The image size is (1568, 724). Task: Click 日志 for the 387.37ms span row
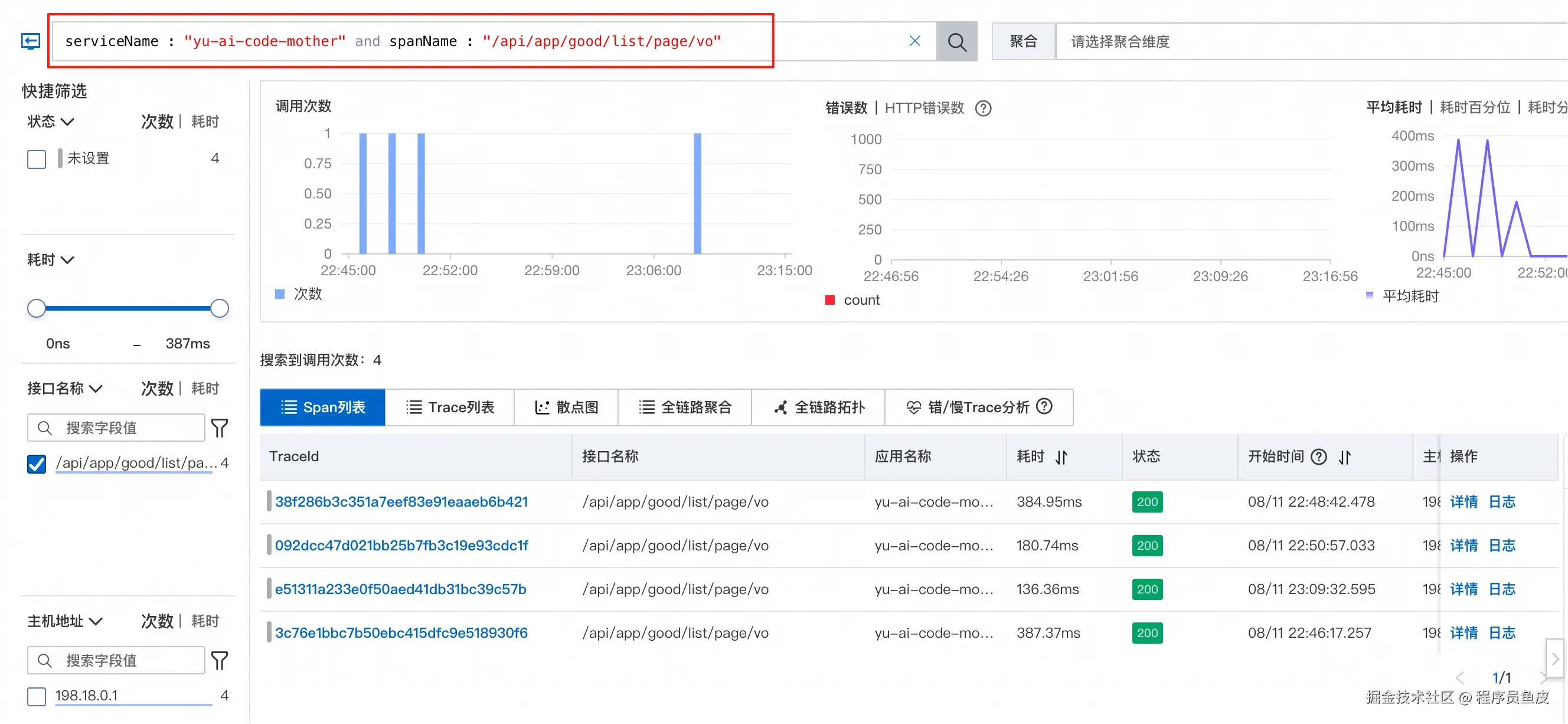click(x=1502, y=632)
